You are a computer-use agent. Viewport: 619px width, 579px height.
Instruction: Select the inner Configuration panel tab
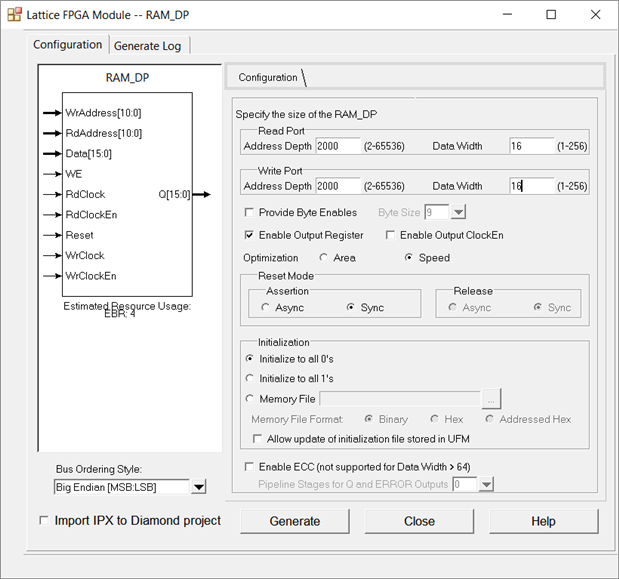tap(268, 77)
